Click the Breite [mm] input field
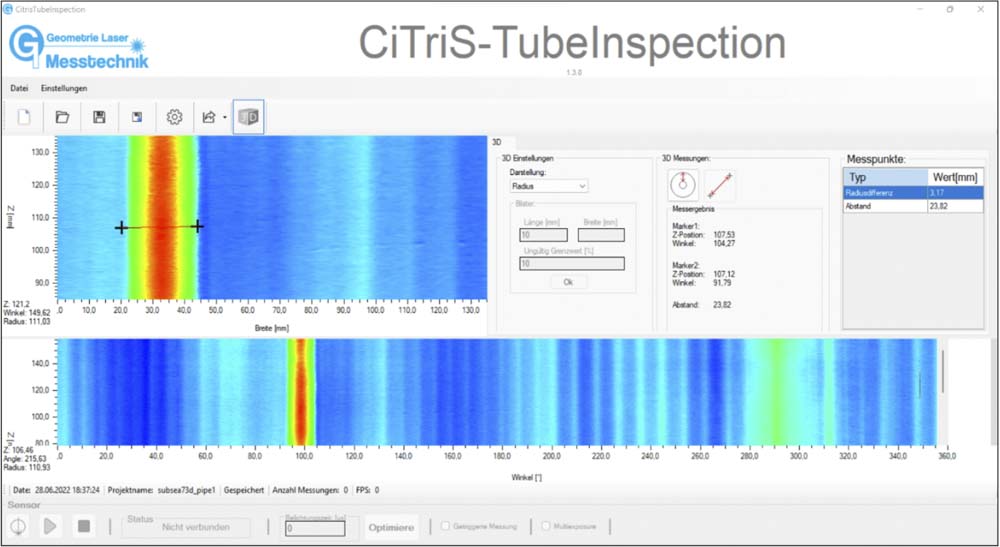The image size is (1000, 547). 601,235
